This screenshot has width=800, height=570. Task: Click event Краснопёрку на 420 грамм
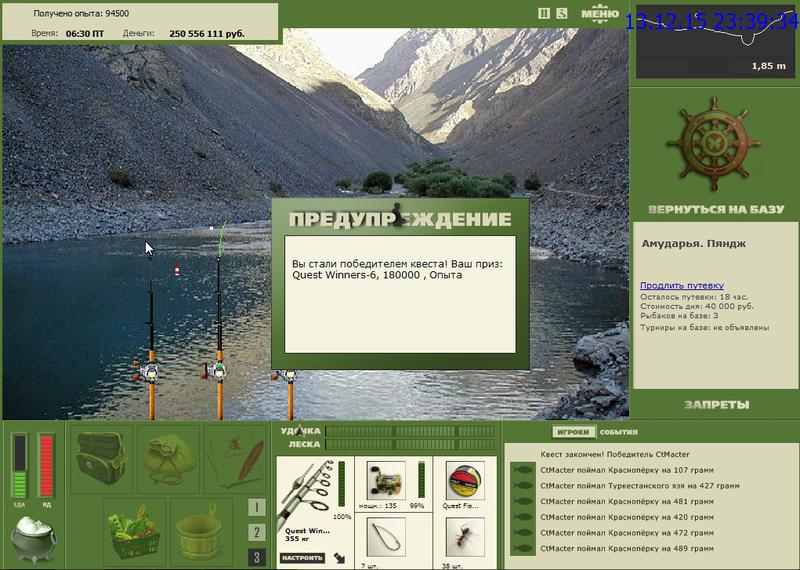coord(627,517)
